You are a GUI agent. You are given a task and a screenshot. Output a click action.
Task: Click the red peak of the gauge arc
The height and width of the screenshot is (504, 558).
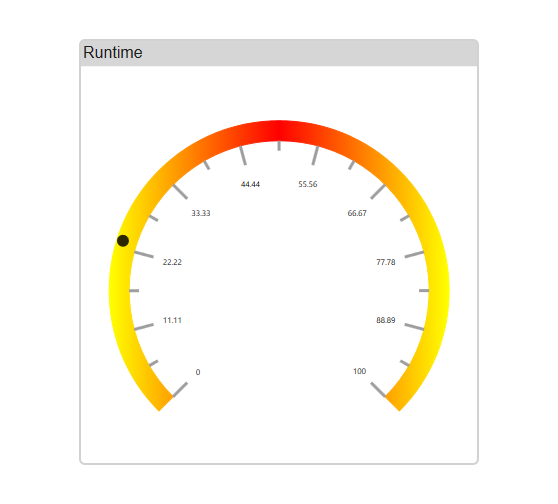point(279,131)
